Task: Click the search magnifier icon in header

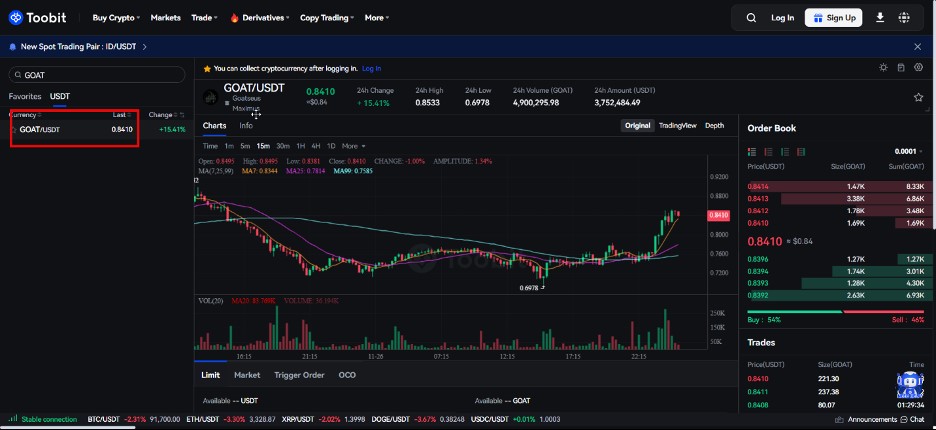Action: click(x=751, y=18)
